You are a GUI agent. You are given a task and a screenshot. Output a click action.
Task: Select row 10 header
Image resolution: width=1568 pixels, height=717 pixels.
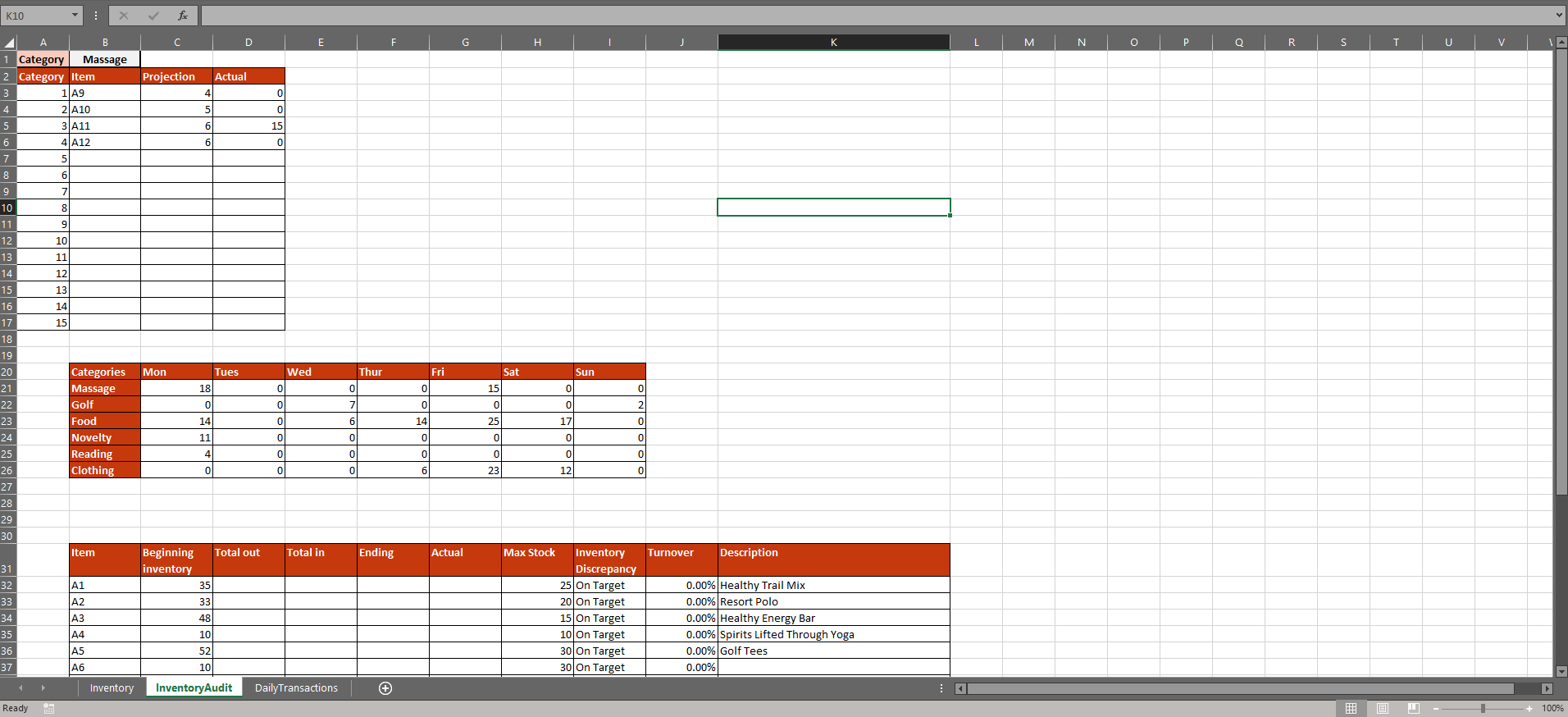[7, 208]
